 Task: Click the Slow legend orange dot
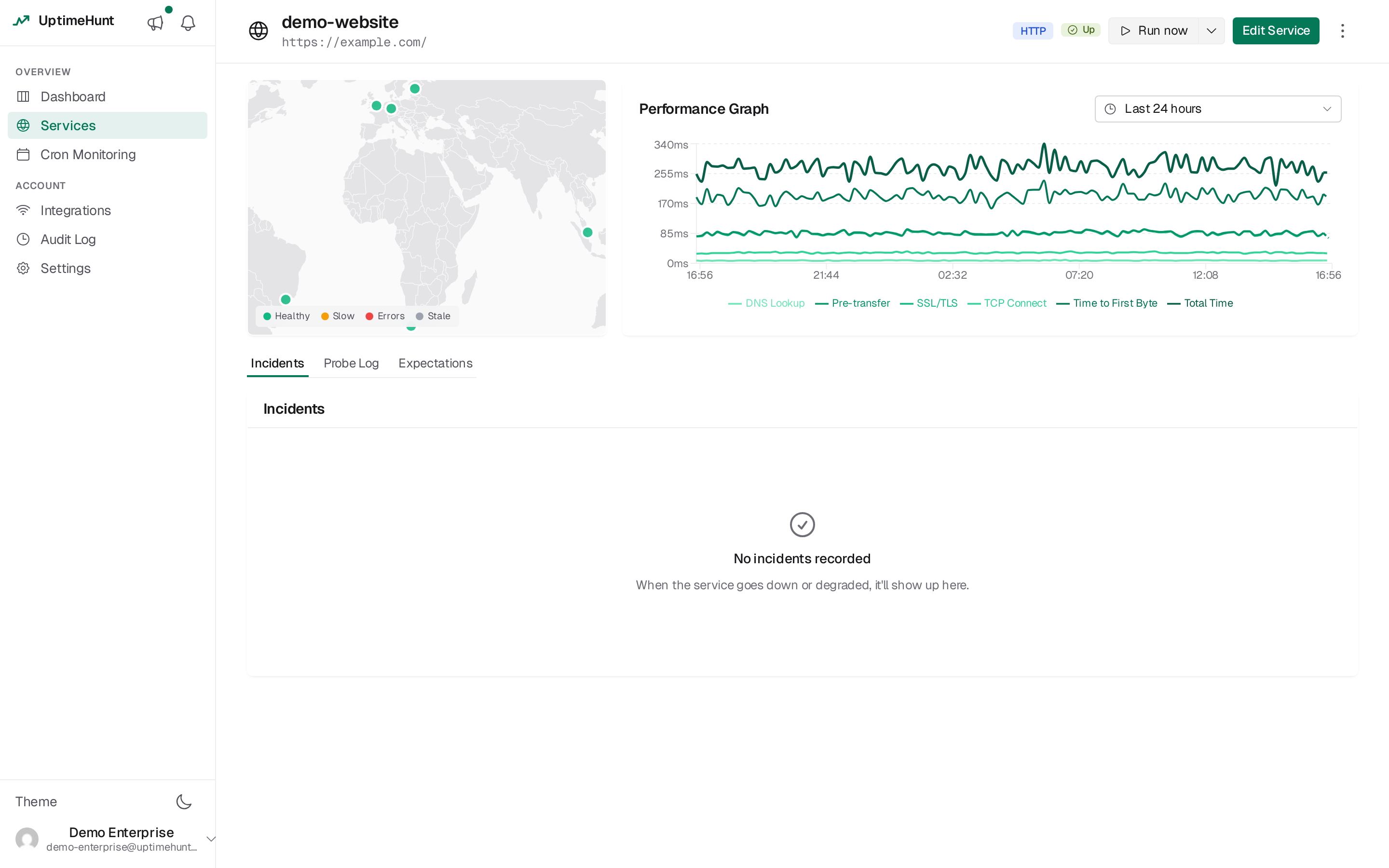[x=325, y=316]
